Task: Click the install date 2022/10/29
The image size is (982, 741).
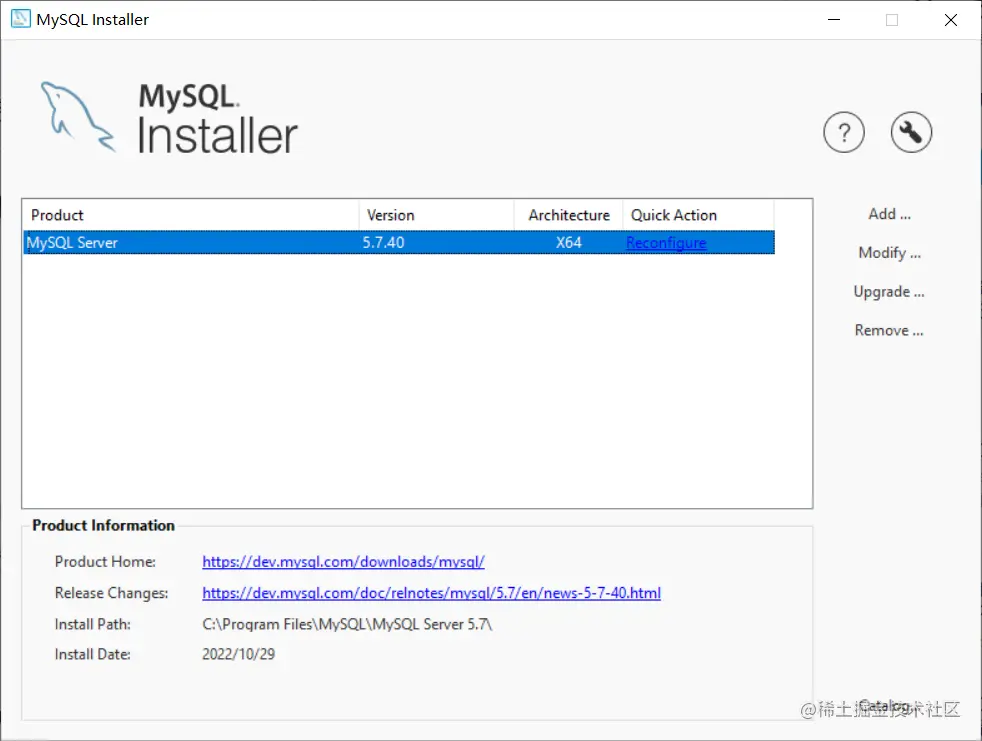Action: pyautogui.click(x=239, y=654)
